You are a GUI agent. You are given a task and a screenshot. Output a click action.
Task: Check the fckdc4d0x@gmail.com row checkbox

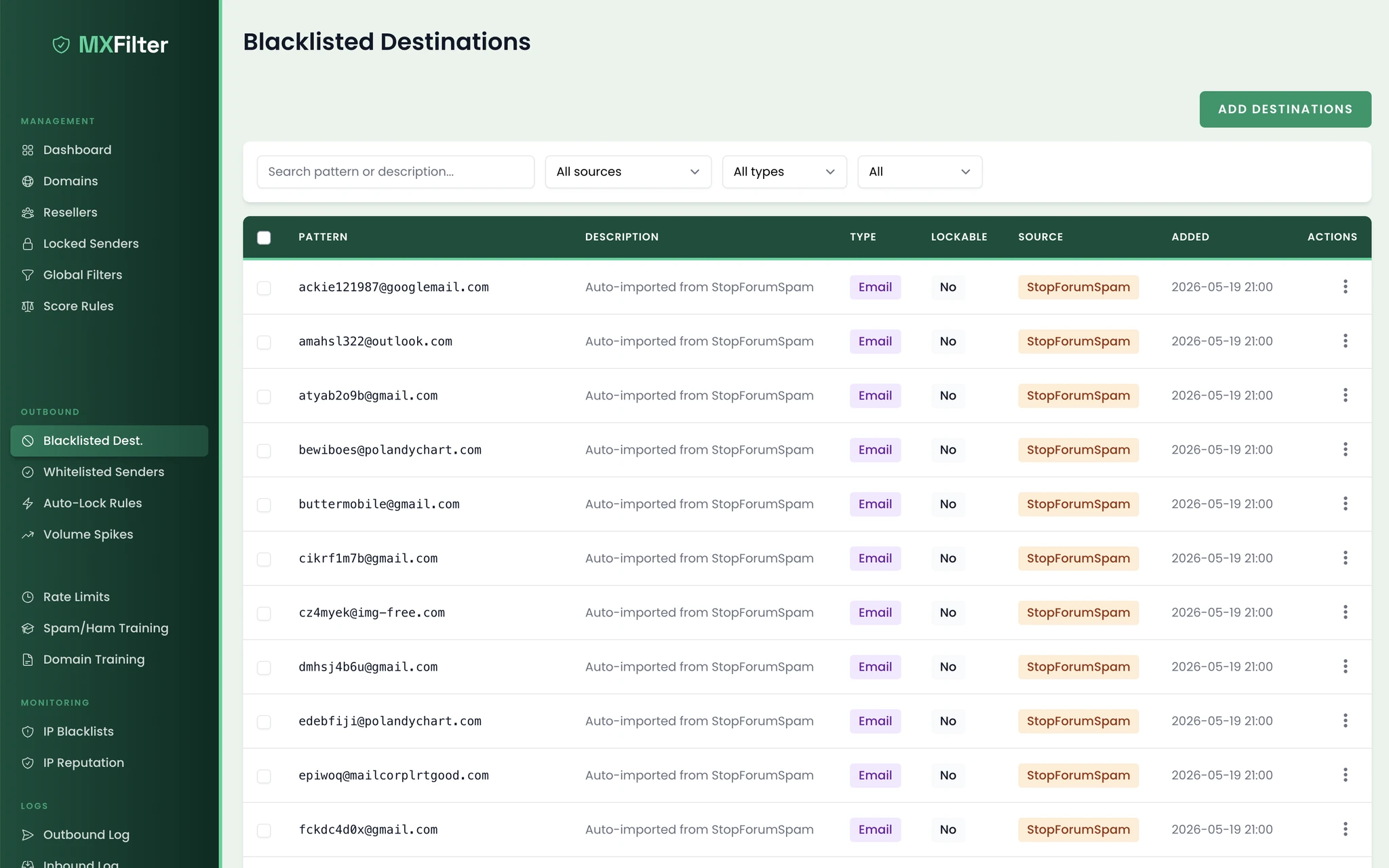click(x=264, y=831)
